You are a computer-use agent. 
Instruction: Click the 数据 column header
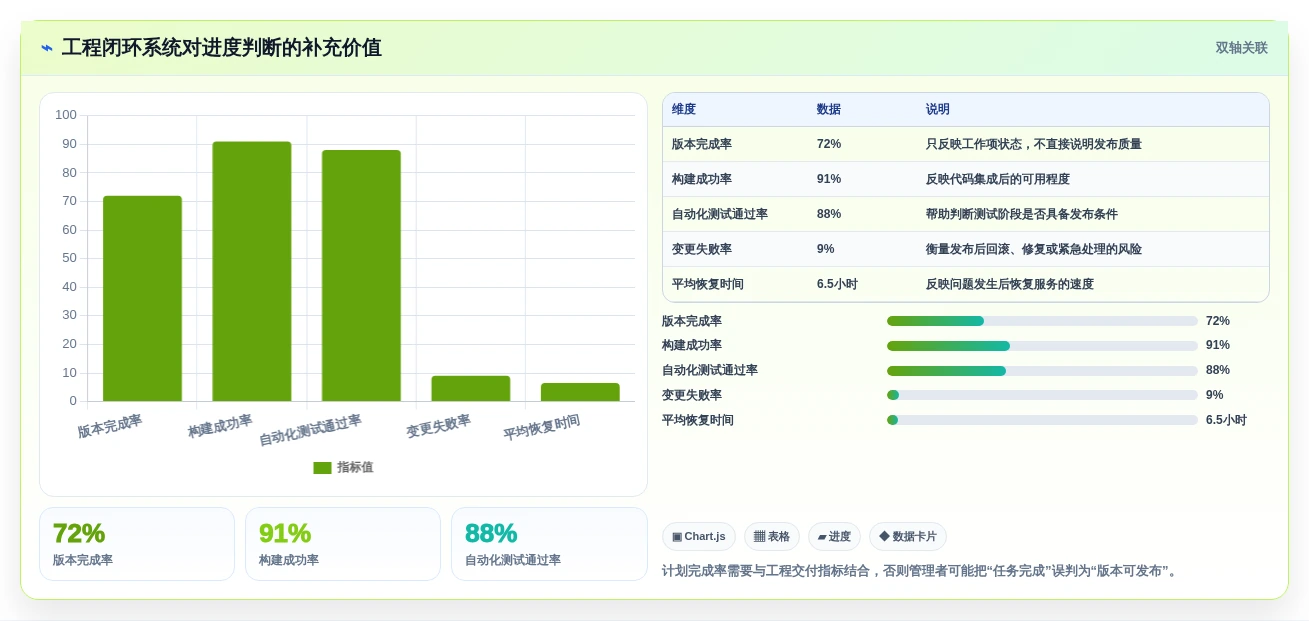pyautogui.click(x=829, y=110)
